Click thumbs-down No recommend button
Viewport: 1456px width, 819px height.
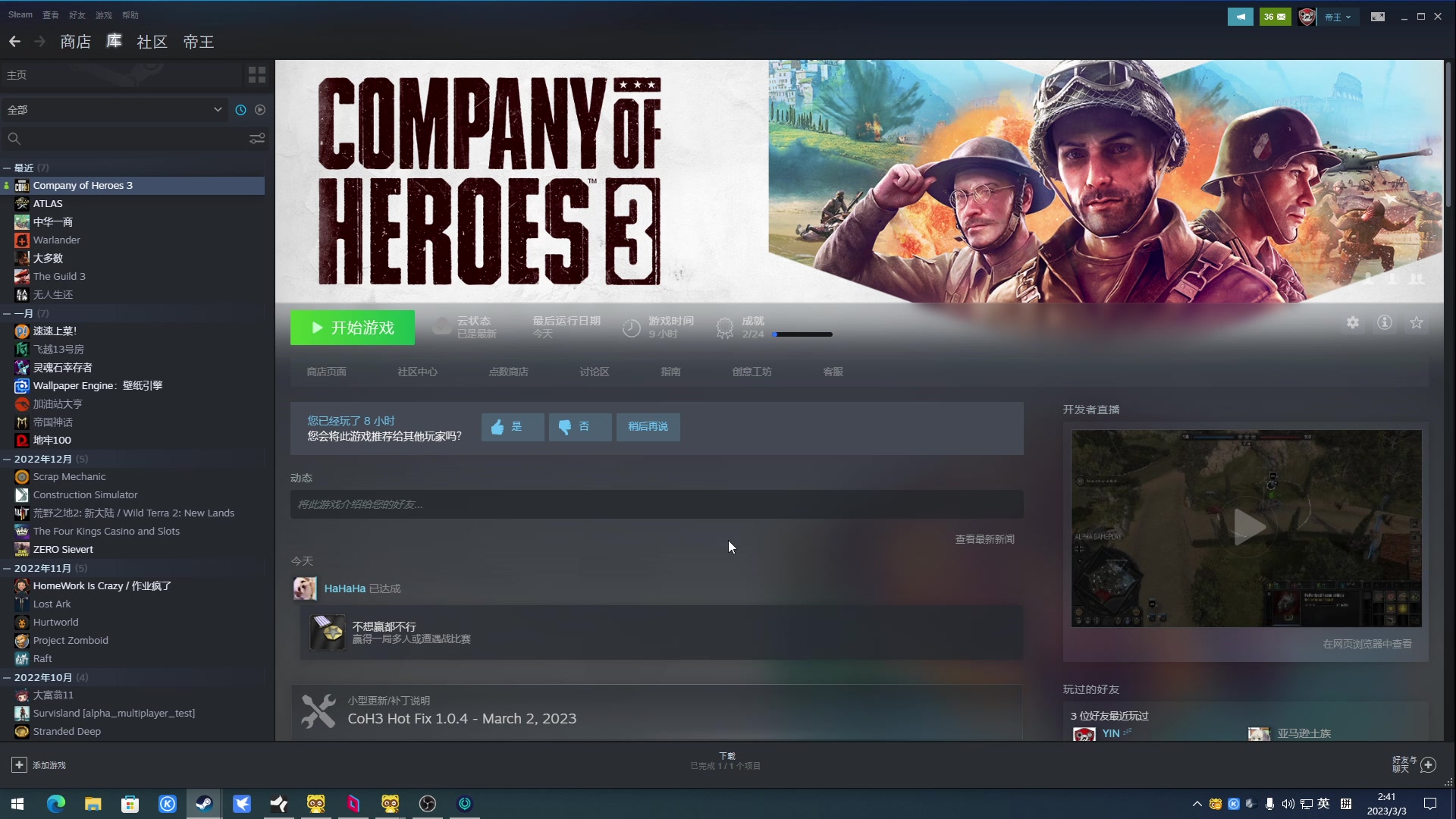pyautogui.click(x=580, y=427)
